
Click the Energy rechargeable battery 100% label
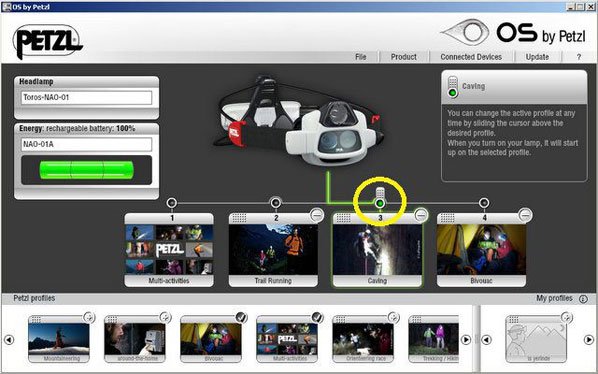pos(77,129)
